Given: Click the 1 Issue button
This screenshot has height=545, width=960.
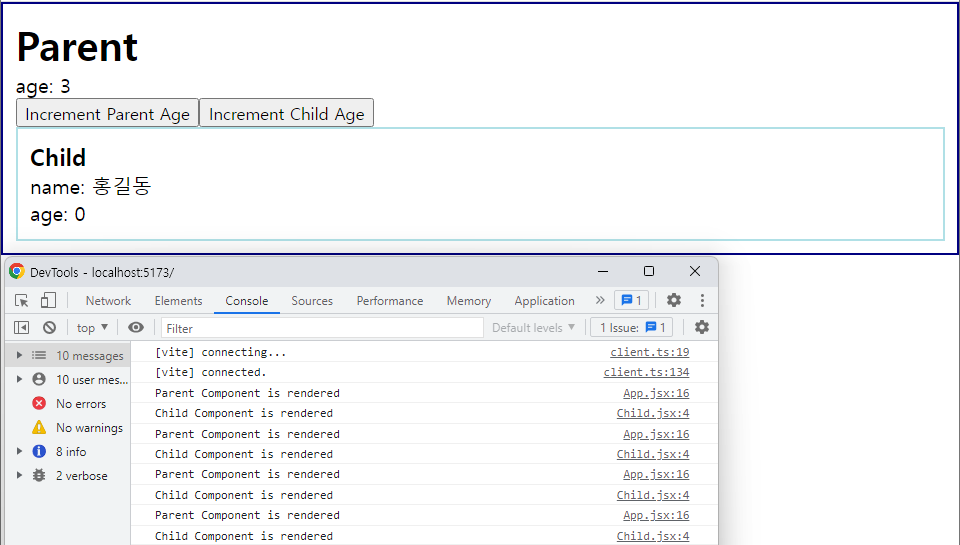Looking at the screenshot, I should pyautogui.click(x=632, y=328).
